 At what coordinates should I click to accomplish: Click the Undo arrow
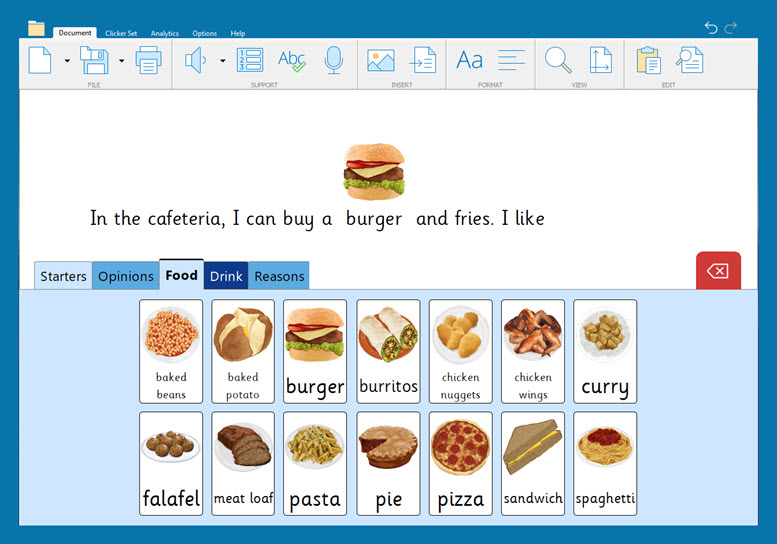tap(710, 27)
